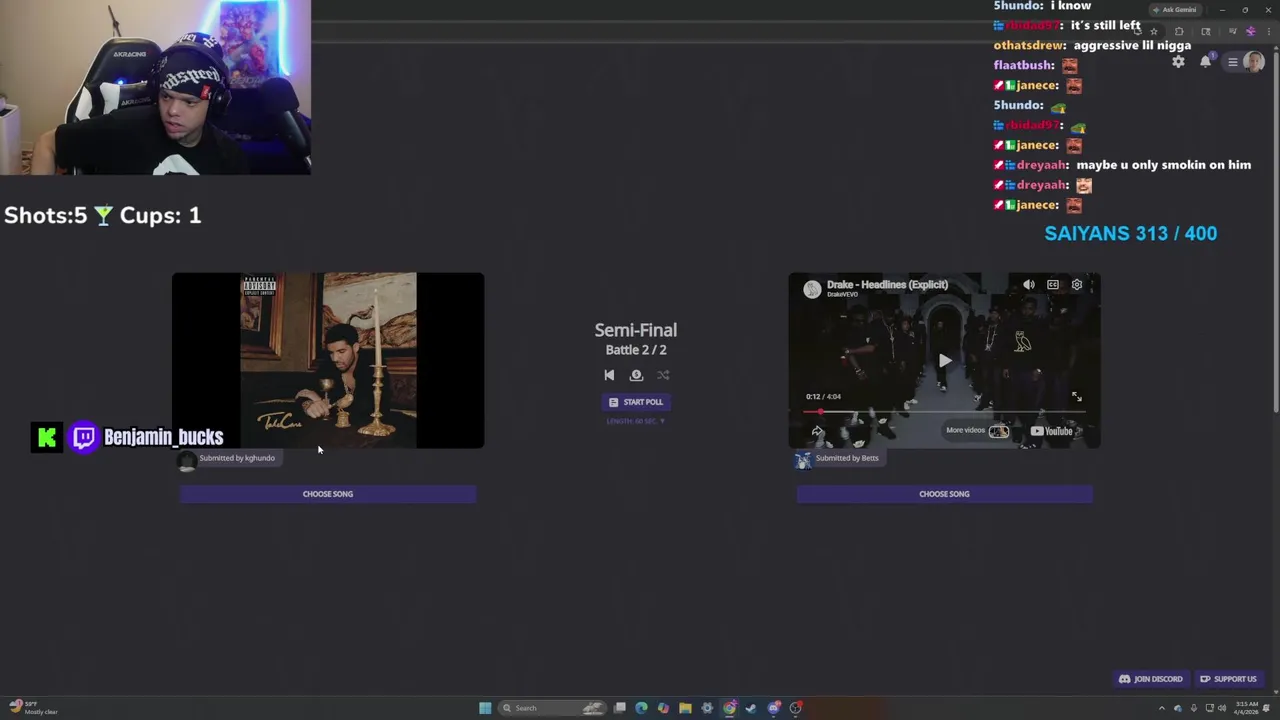1280x720 pixels.
Task: Seek along the YouTube video progress bar
Action: [x=944, y=412]
